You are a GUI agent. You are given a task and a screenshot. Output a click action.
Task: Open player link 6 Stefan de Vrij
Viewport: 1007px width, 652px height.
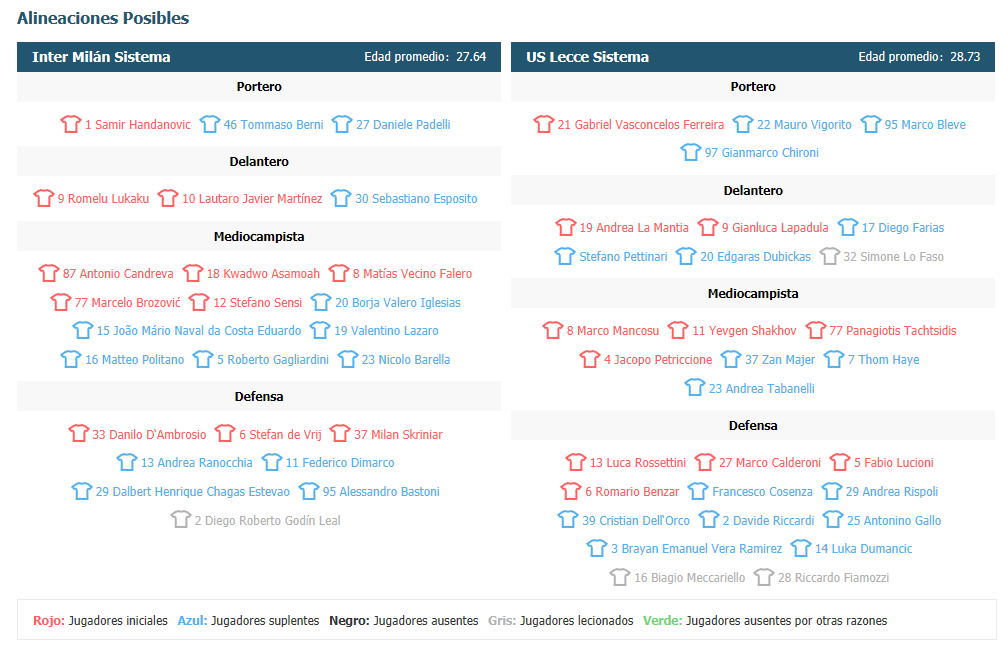tap(280, 435)
